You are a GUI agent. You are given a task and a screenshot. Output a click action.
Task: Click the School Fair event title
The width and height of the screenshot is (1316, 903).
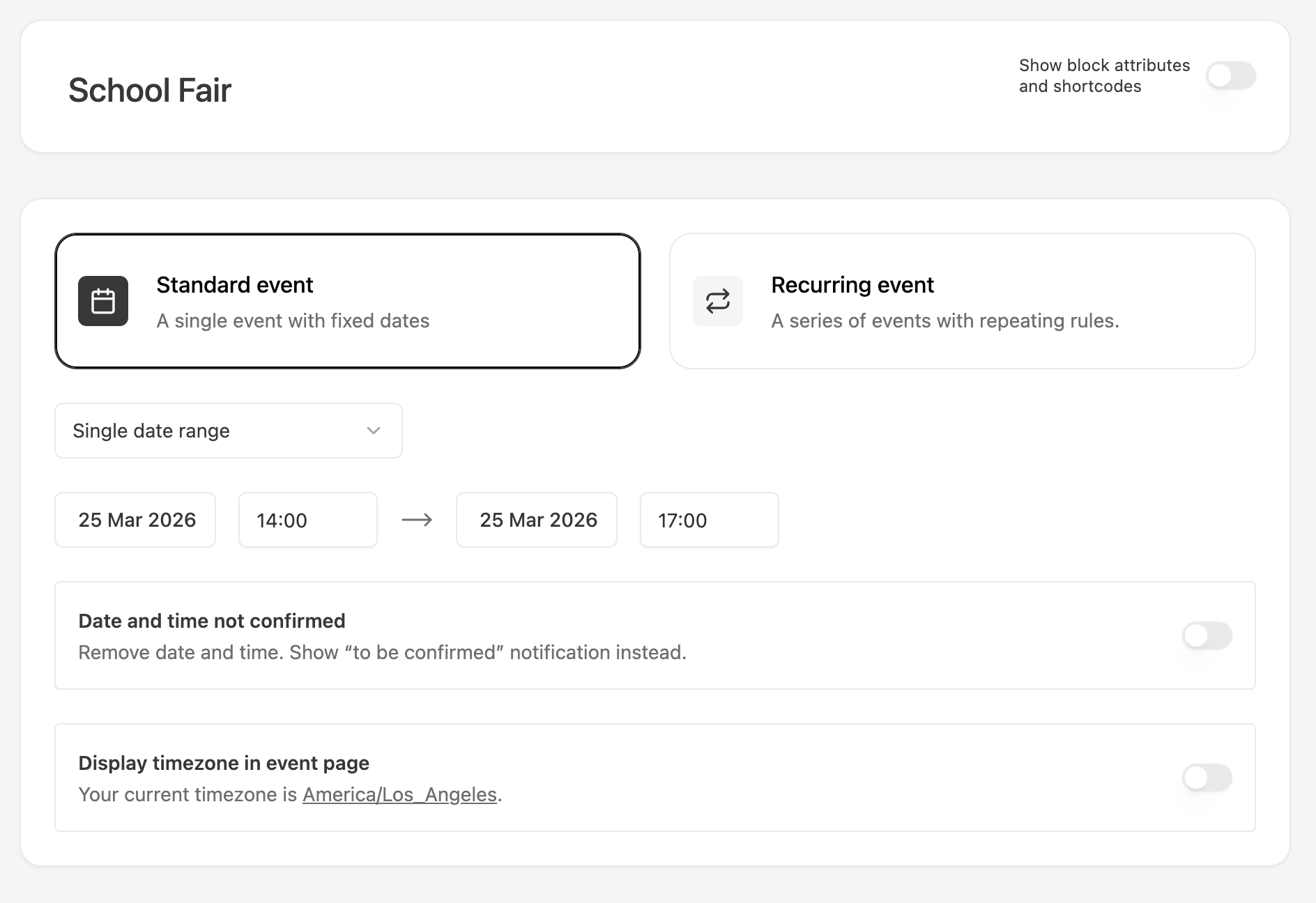150,91
